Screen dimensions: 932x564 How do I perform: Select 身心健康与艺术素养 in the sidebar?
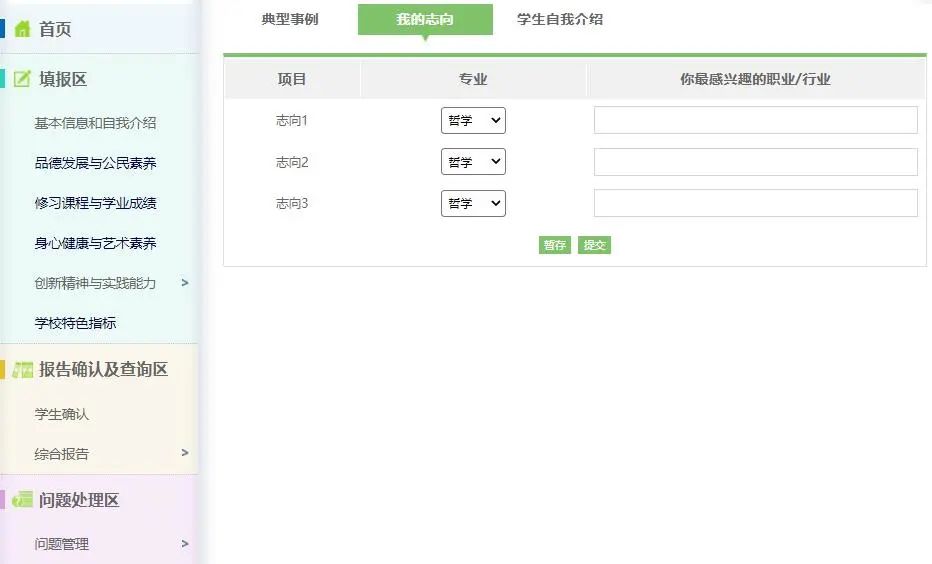click(95, 243)
